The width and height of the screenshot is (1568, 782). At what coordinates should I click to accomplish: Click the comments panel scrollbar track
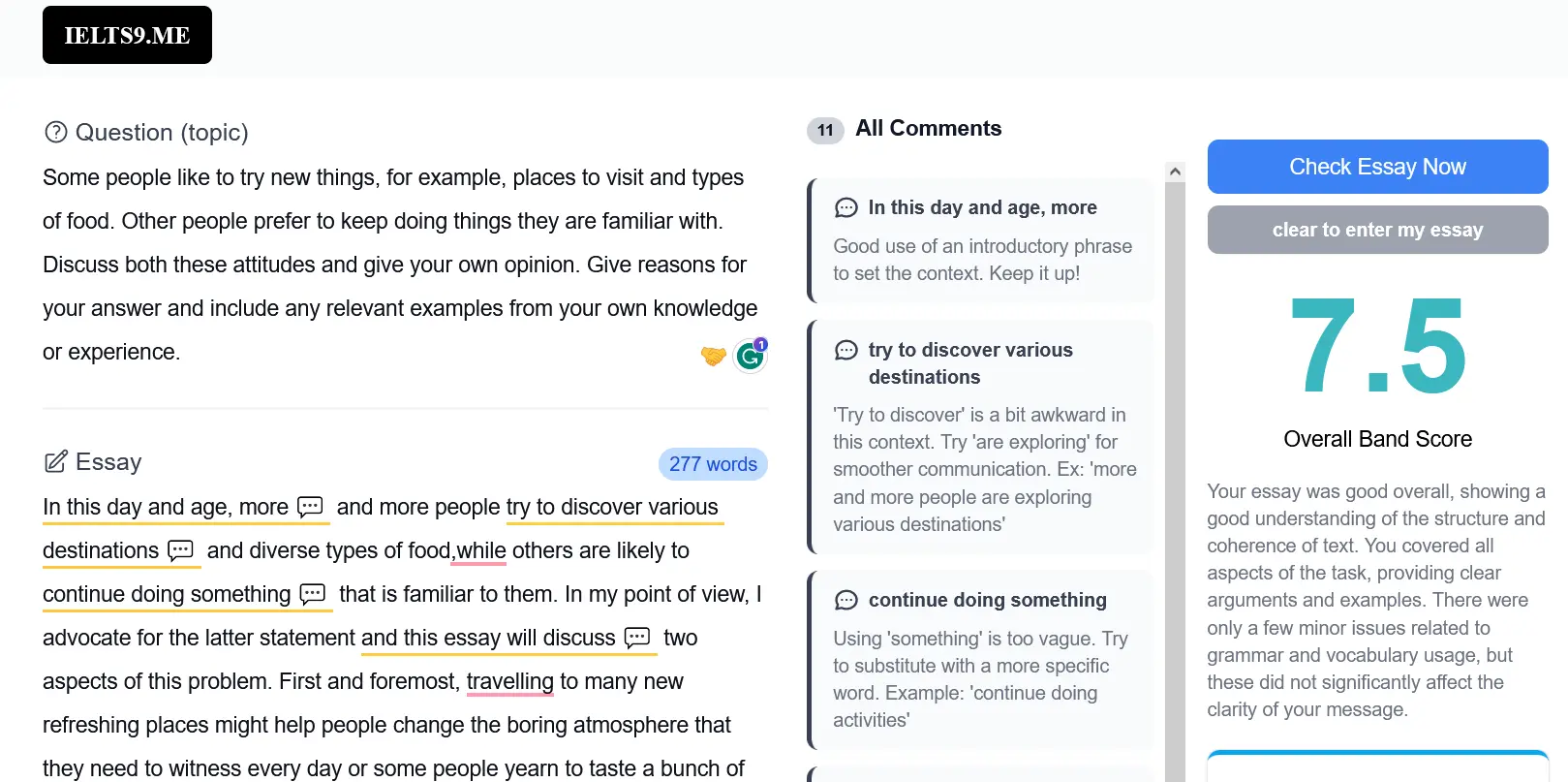[1175, 485]
